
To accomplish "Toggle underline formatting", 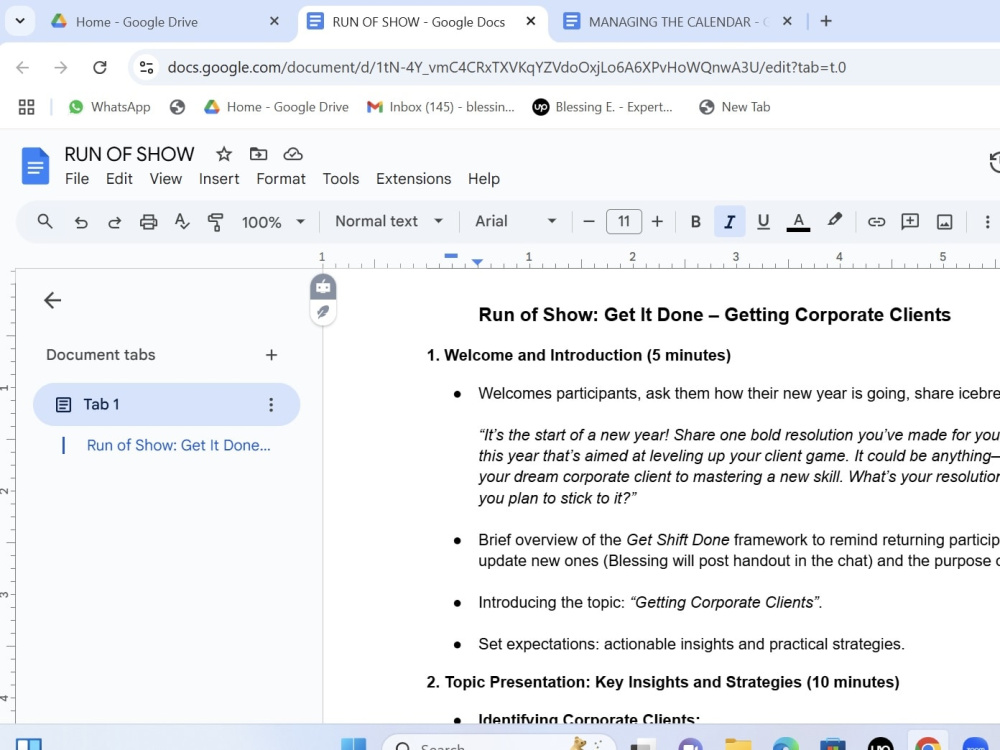I will (x=763, y=221).
